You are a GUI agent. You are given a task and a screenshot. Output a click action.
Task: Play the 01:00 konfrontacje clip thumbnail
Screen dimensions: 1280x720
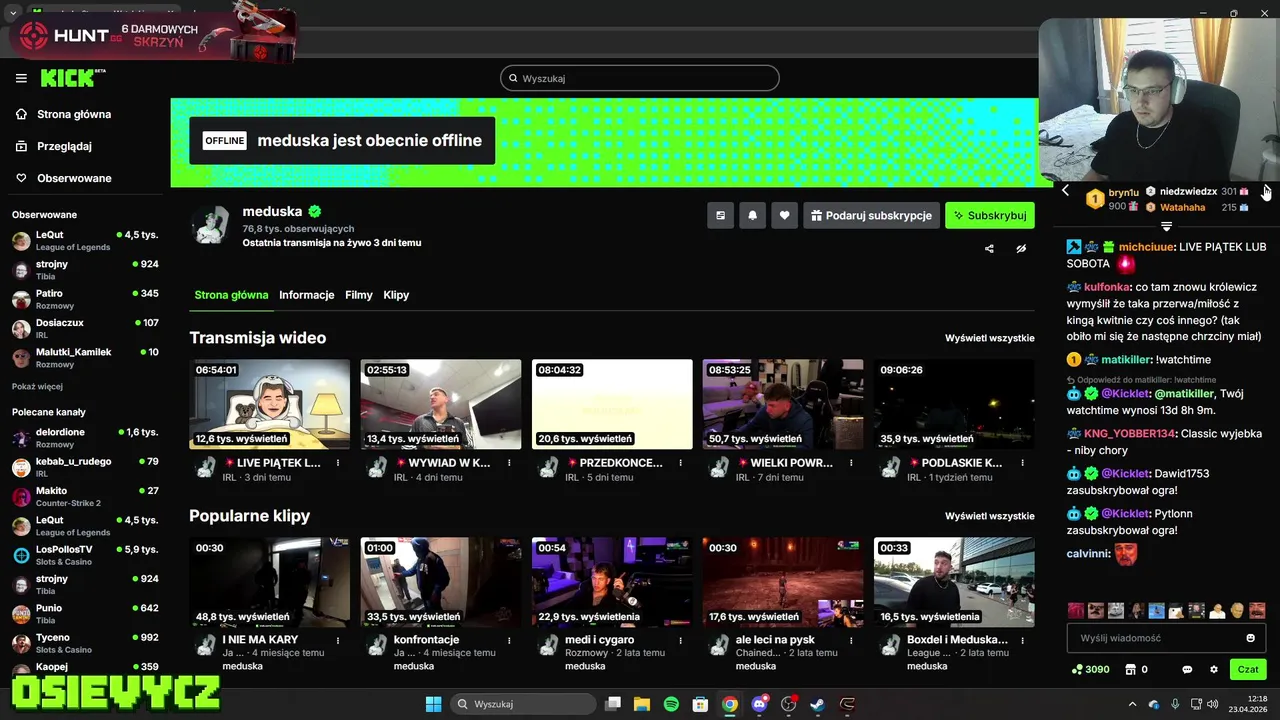click(441, 582)
